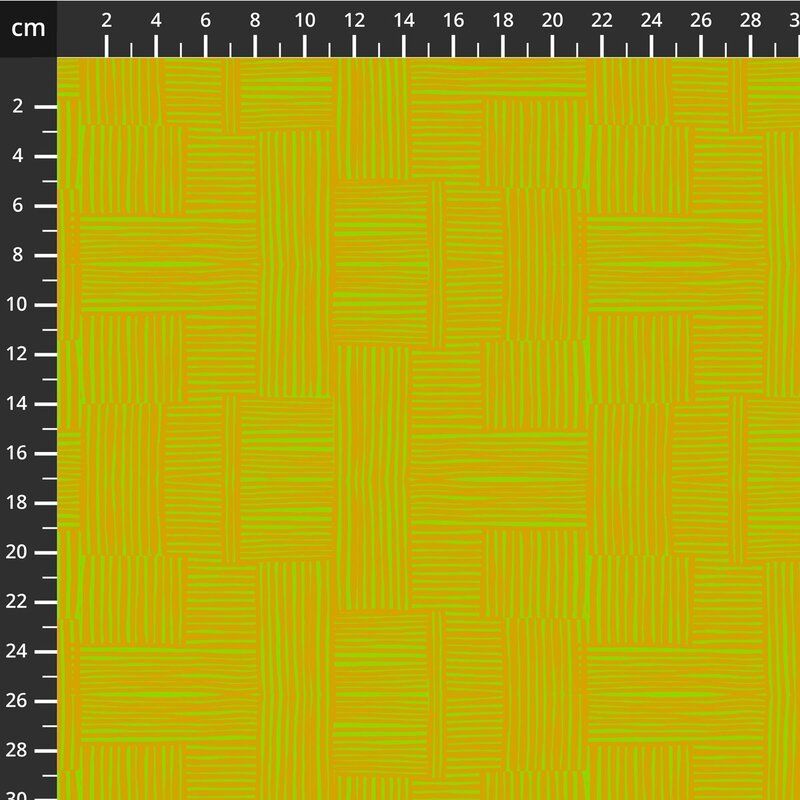Click the center of the woven fabric pattern

click(428, 428)
